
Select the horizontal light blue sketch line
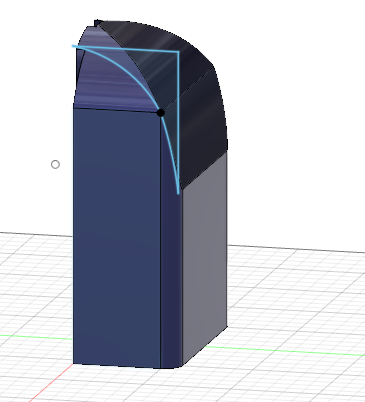click(x=127, y=49)
